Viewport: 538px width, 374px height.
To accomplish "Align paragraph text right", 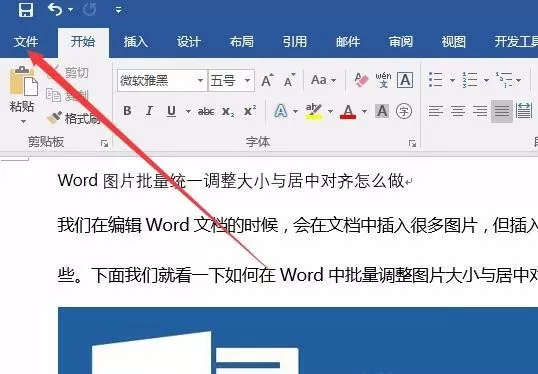I will (480, 111).
